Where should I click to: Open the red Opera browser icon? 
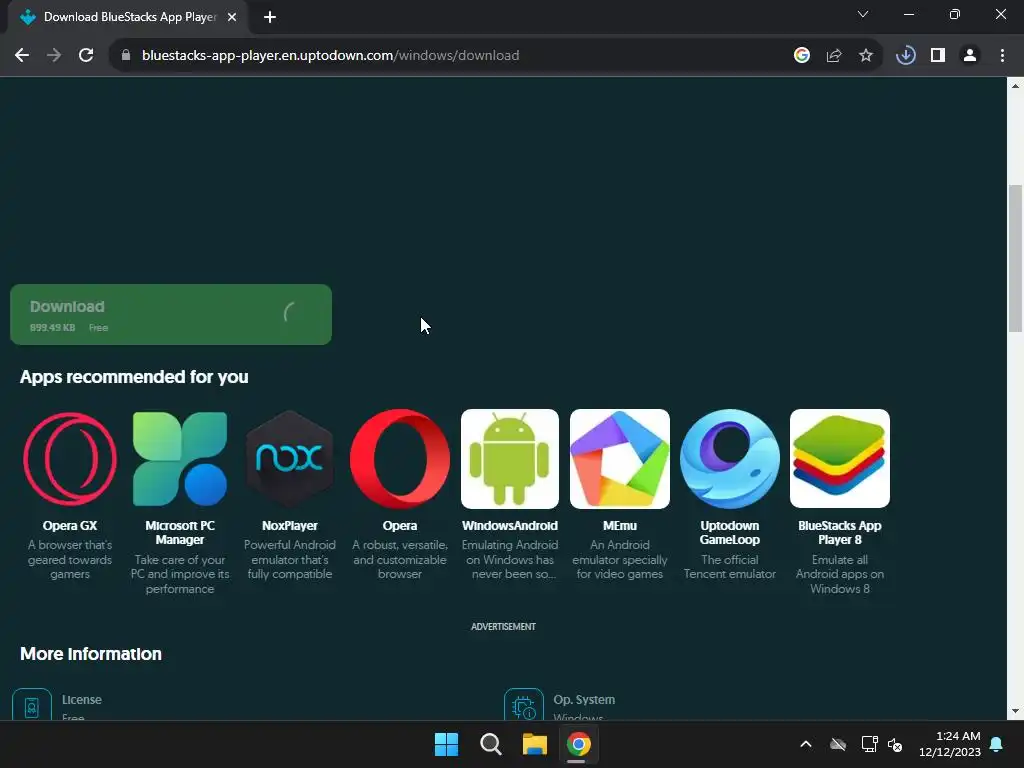(x=400, y=458)
